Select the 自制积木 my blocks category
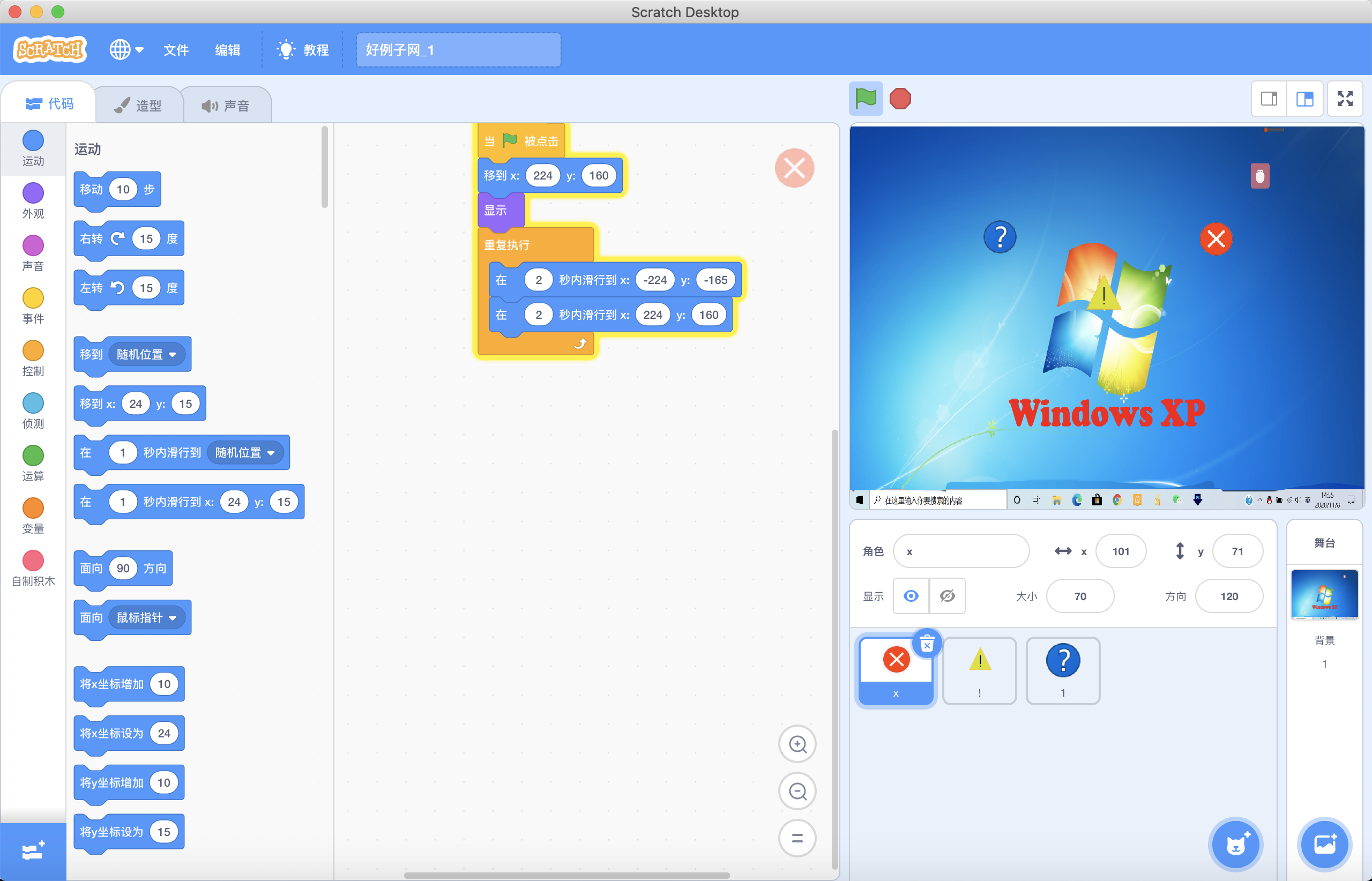The height and width of the screenshot is (881, 1372). pos(33,569)
